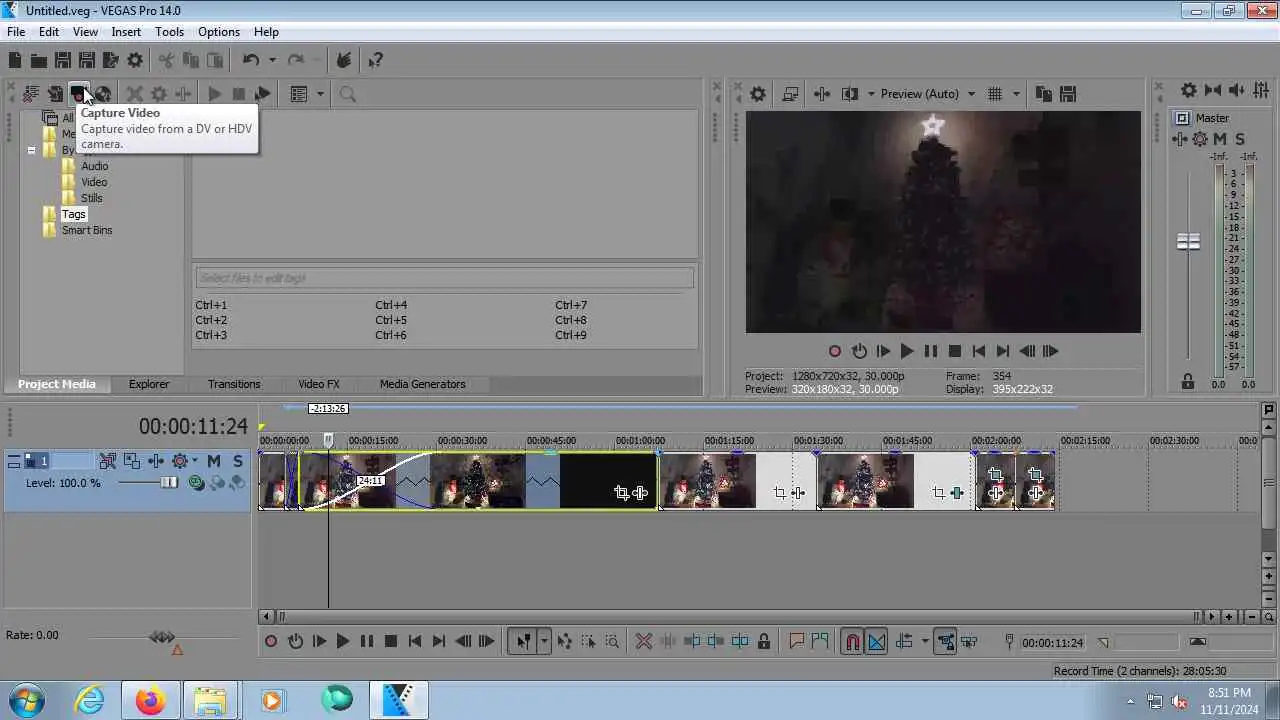Click Loop Playback in timeline transport
Image resolution: width=1280 pixels, height=720 pixels.
(x=295, y=642)
